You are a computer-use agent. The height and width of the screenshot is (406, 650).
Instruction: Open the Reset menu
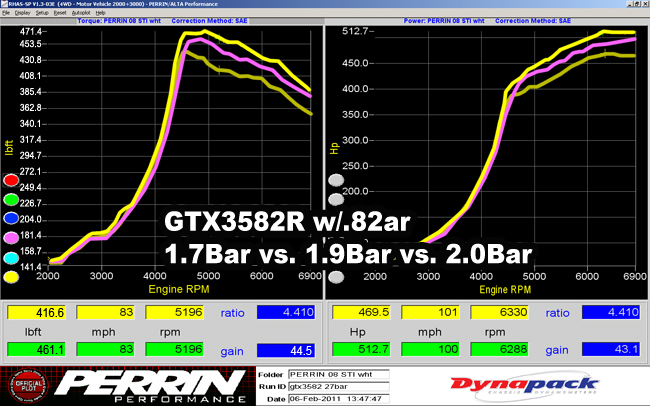click(60, 13)
